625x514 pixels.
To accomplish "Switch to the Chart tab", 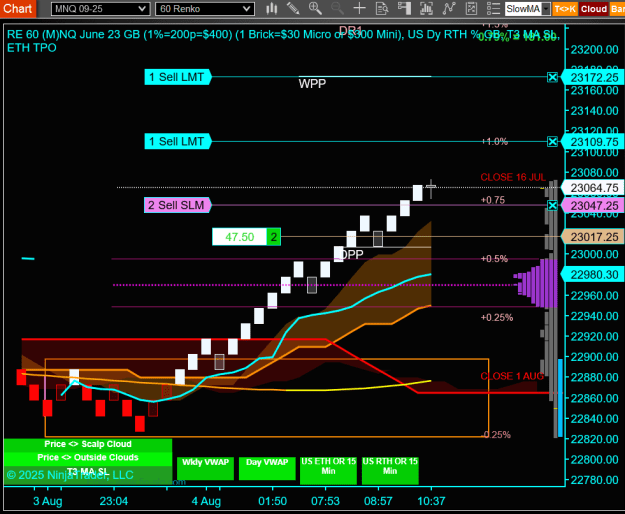I will click(x=18, y=8).
